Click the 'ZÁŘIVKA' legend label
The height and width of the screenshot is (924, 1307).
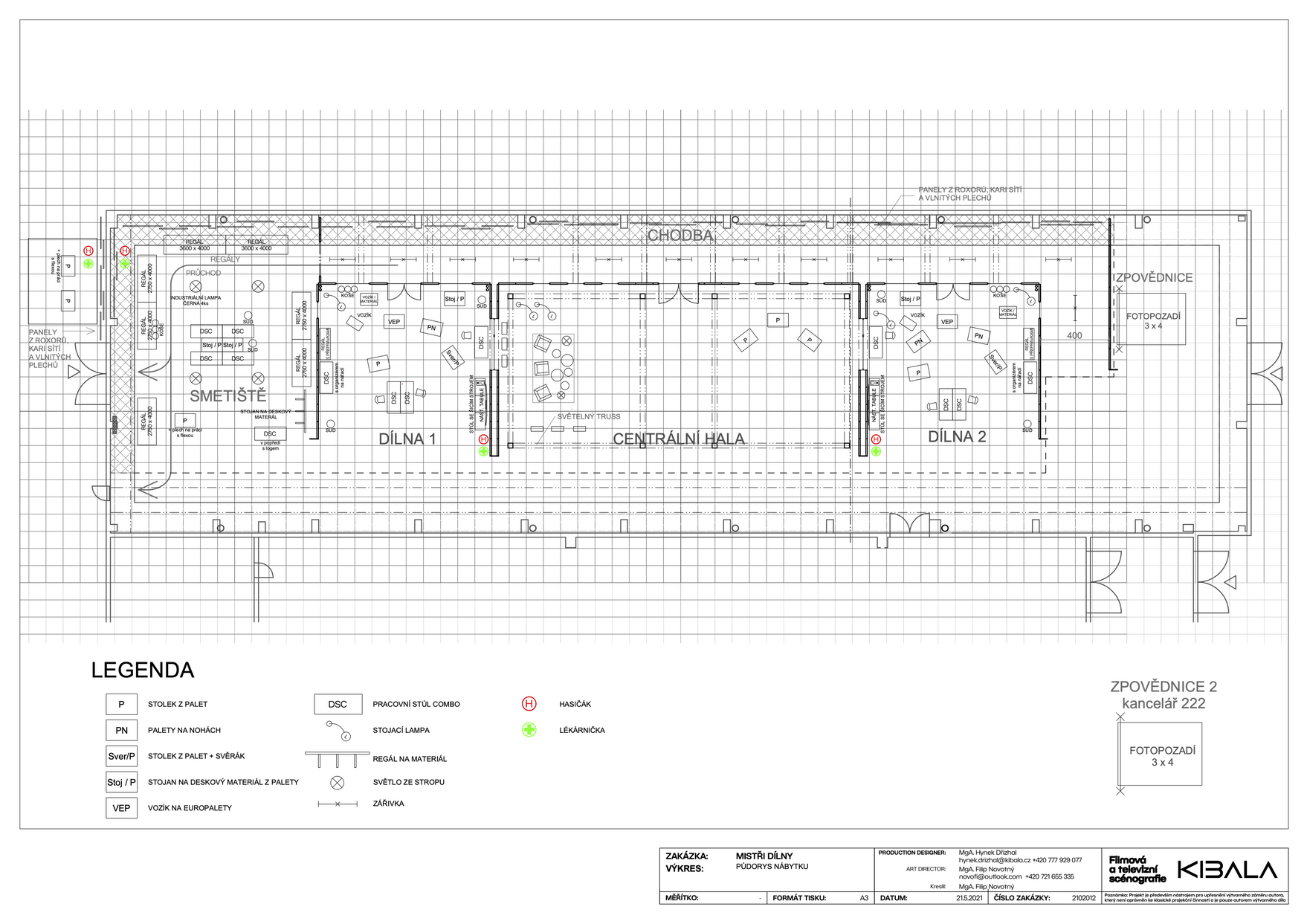click(388, 804)
